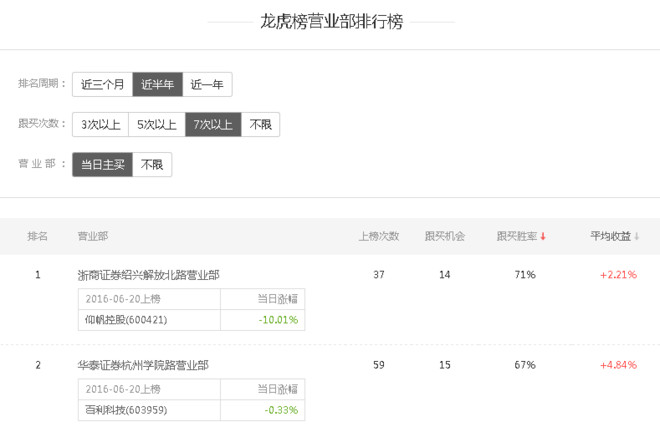Pick the 7次以上 follow-buy filter
660x427 pixels.
[213, 125]
